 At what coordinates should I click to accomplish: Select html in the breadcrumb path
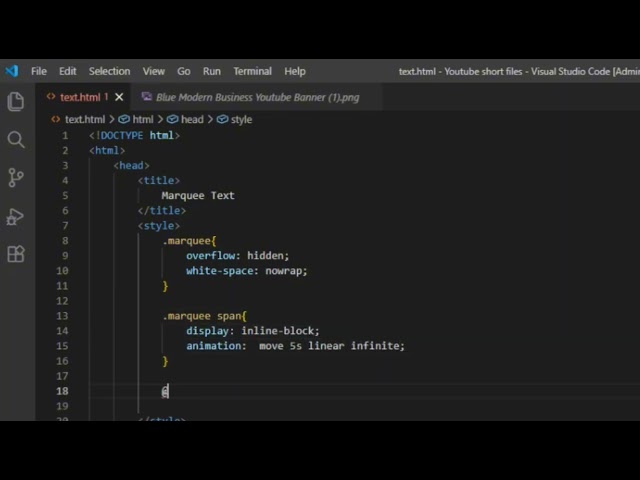pos(143,120)
